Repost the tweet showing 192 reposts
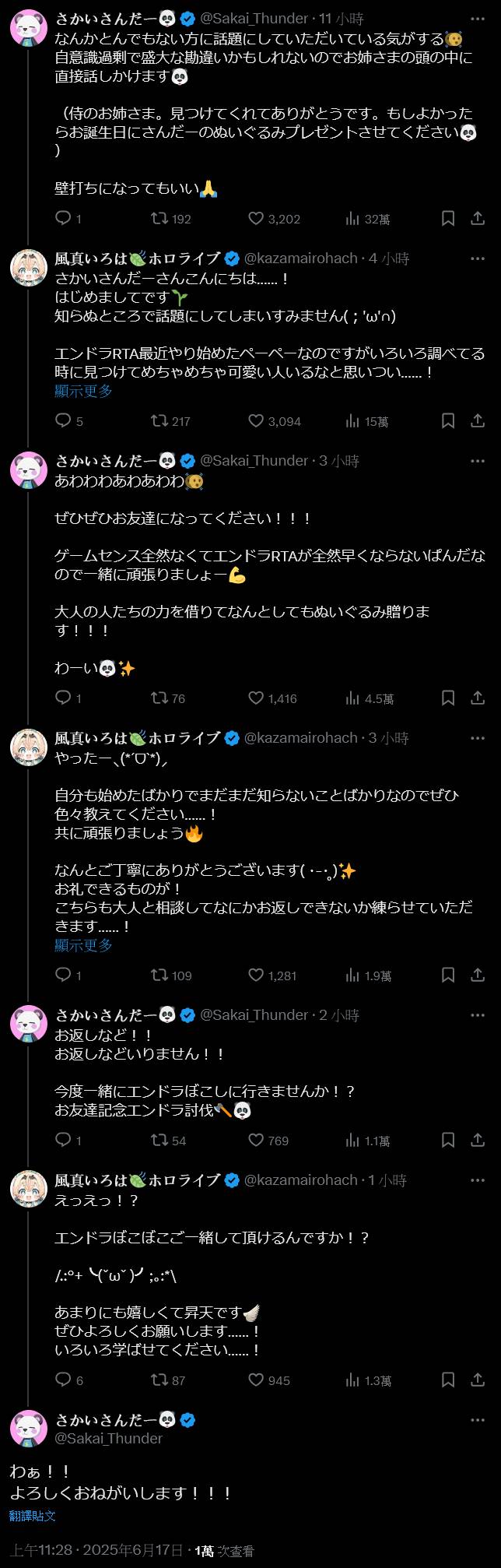 [x=159, y=219]
